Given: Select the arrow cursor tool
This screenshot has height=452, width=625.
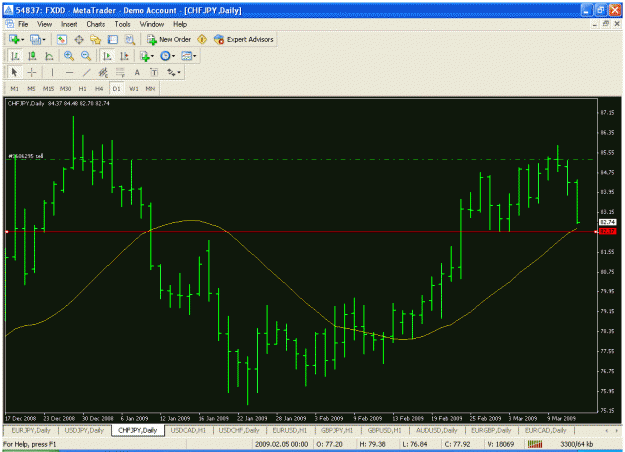Looking at the screenshot, I should (x=15, y=73).
